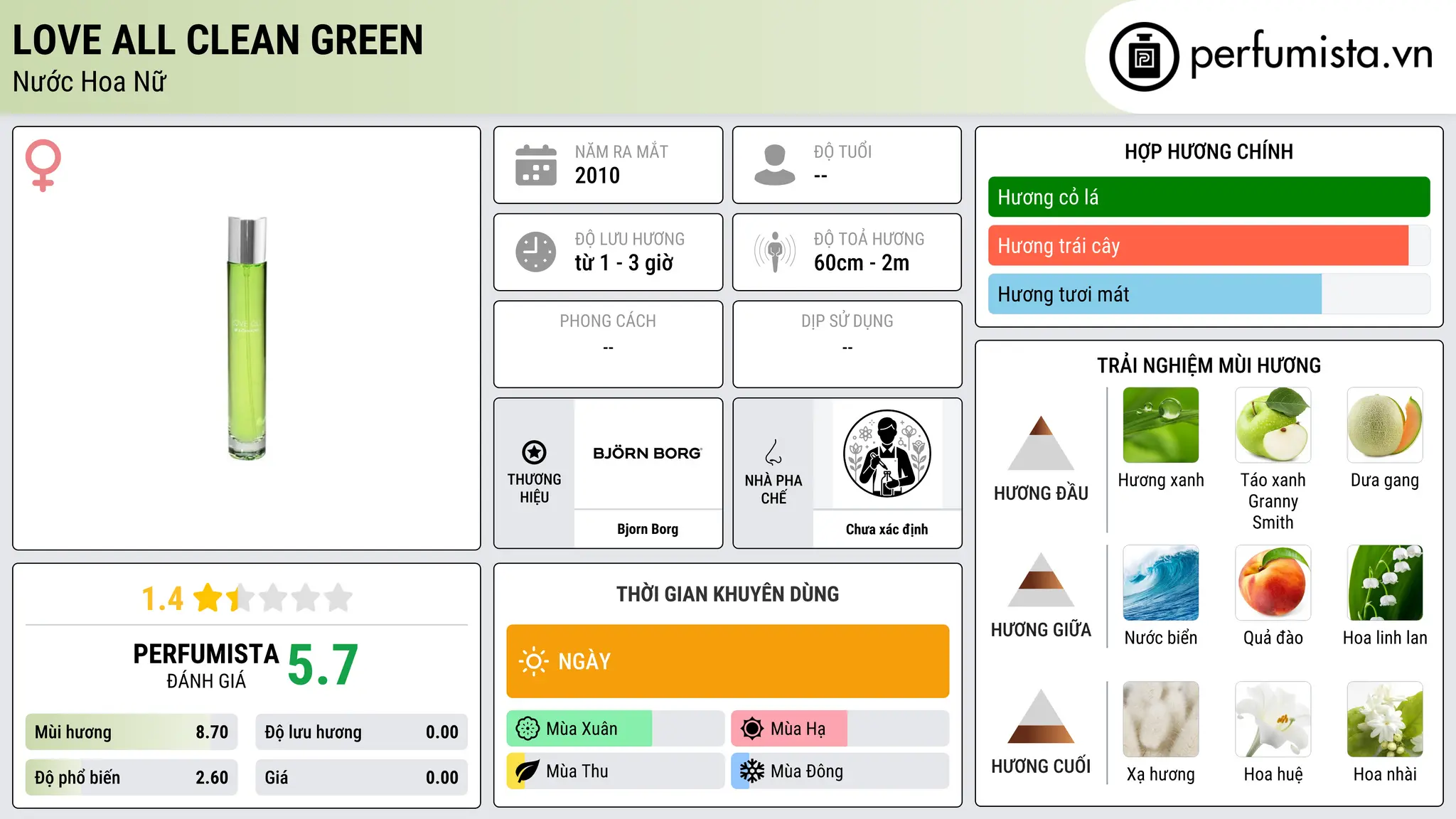Click the Độ lưu hương 0.00 score bar
This screenshot has height=819, width=1456.
[362, 732]
